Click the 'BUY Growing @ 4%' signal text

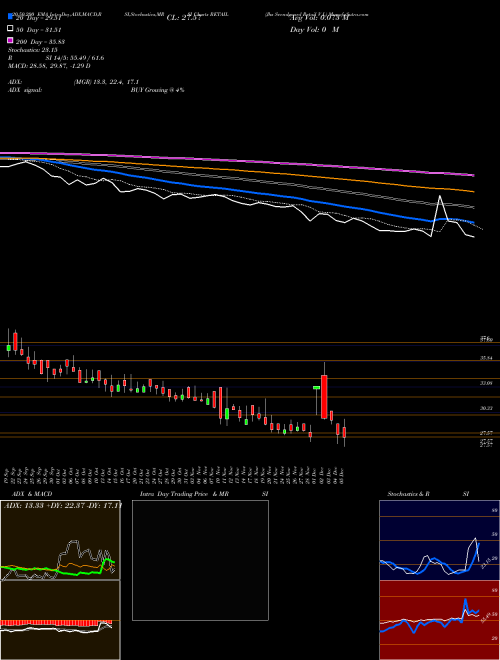pyautogui.click(x=157, y=90)
